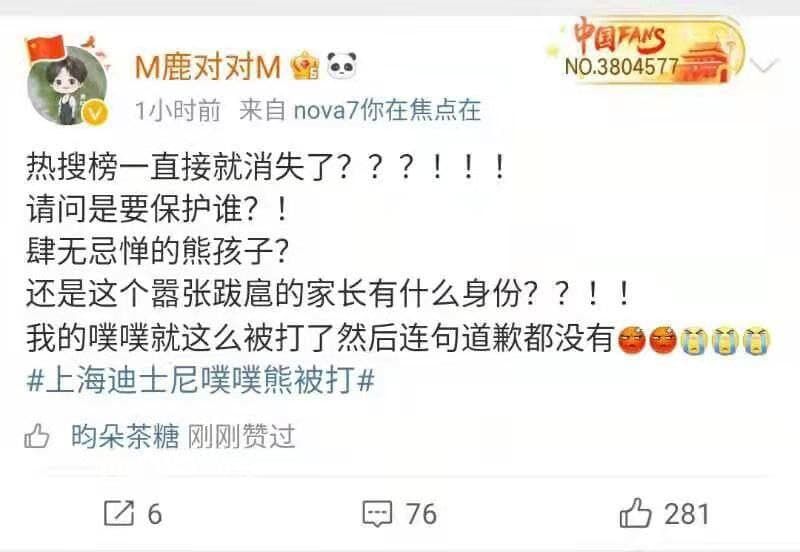Open the repost/share icon
The image size is (800, 552).
[x=119, y=513]
